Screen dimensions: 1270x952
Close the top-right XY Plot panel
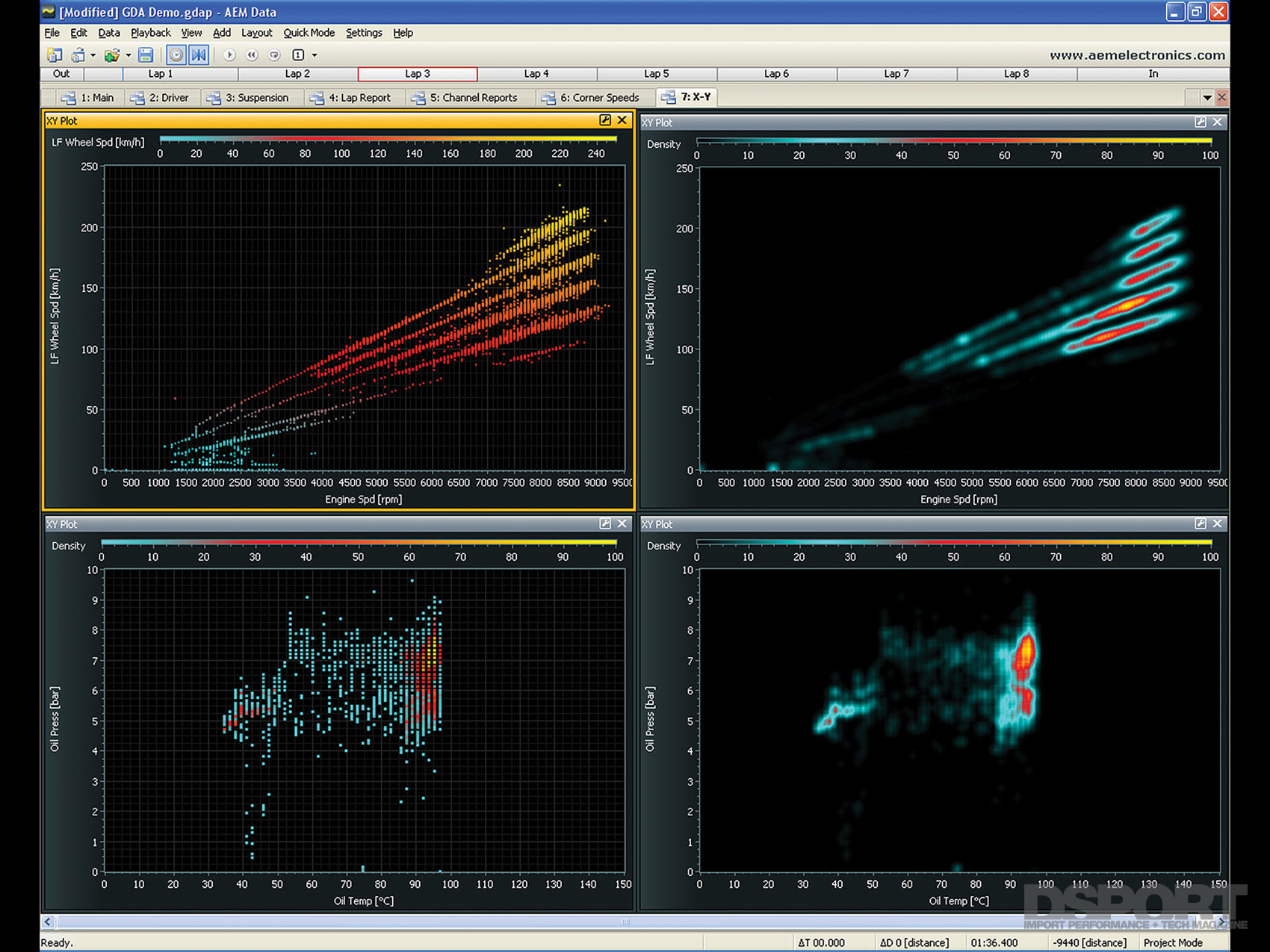click(x=1218, y=122)
